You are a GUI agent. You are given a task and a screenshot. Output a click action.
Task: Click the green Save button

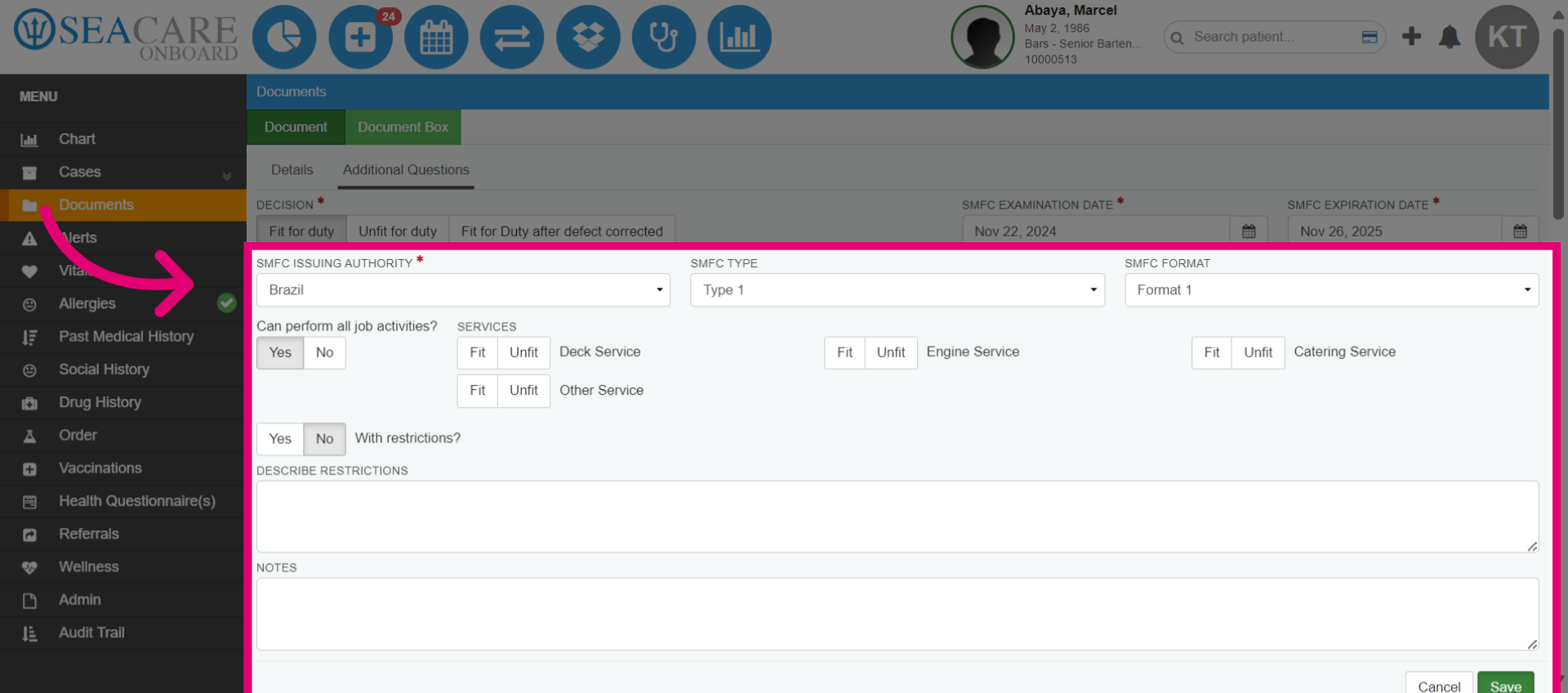[1505, 684]
